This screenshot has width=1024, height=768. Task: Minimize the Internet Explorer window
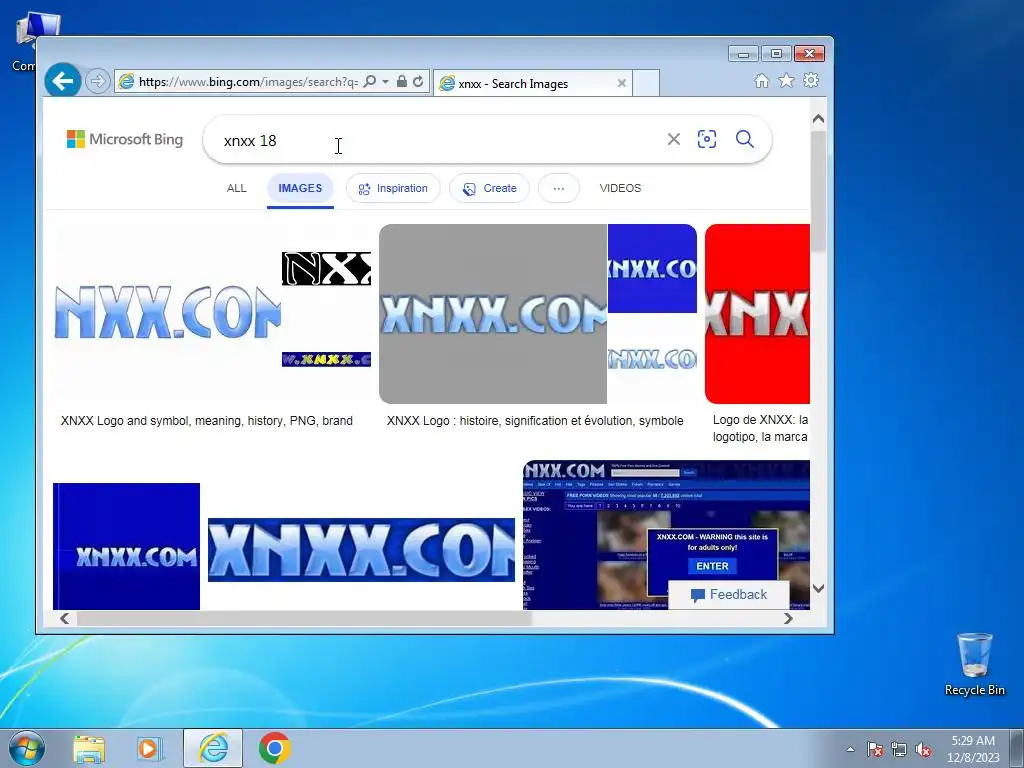[x=743, y=54]
